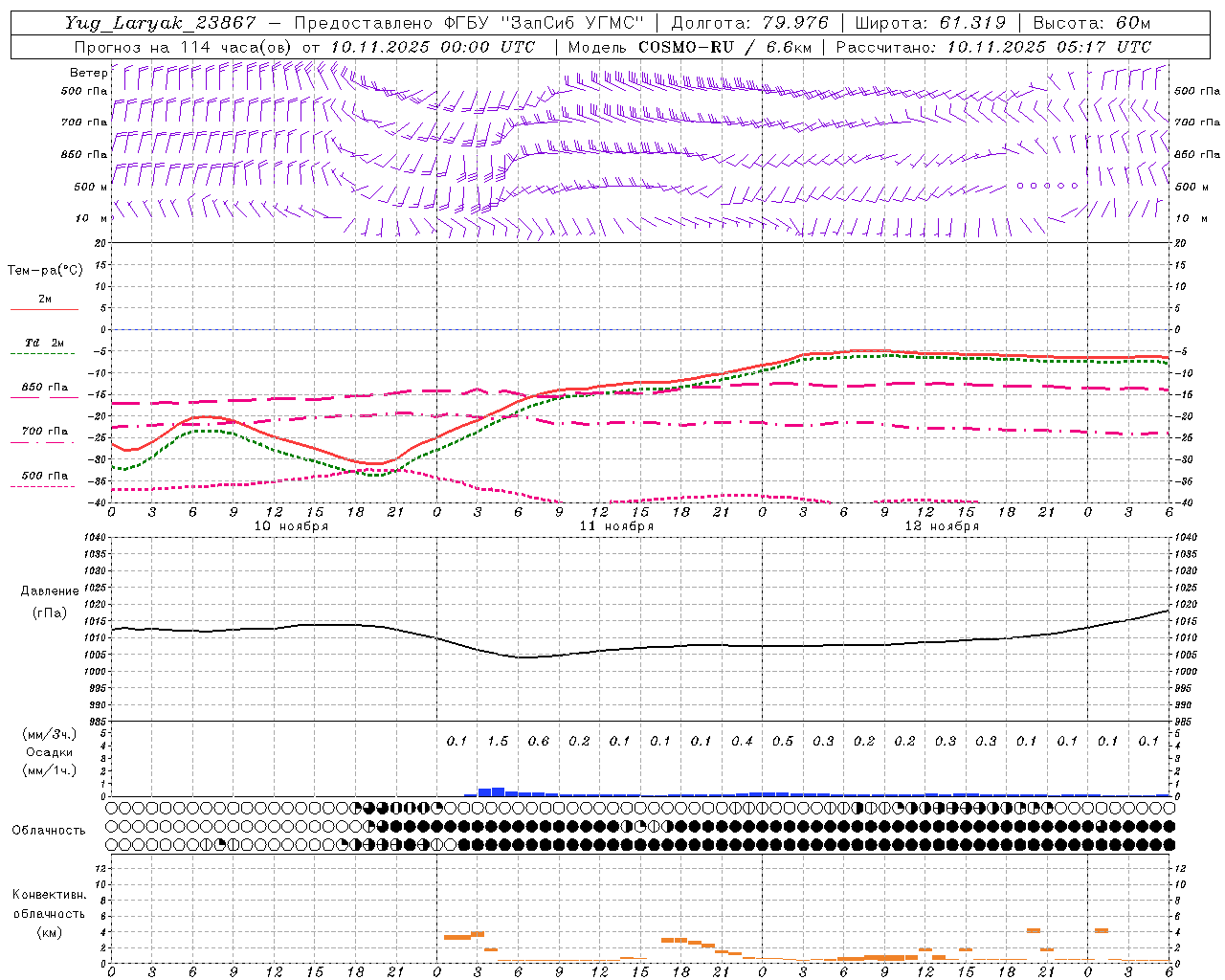Image resolution: width=1225 pixels, height=980 pixels.
Task: Click the station title Yug_Laryak_23867
Action: coord(161,23)
